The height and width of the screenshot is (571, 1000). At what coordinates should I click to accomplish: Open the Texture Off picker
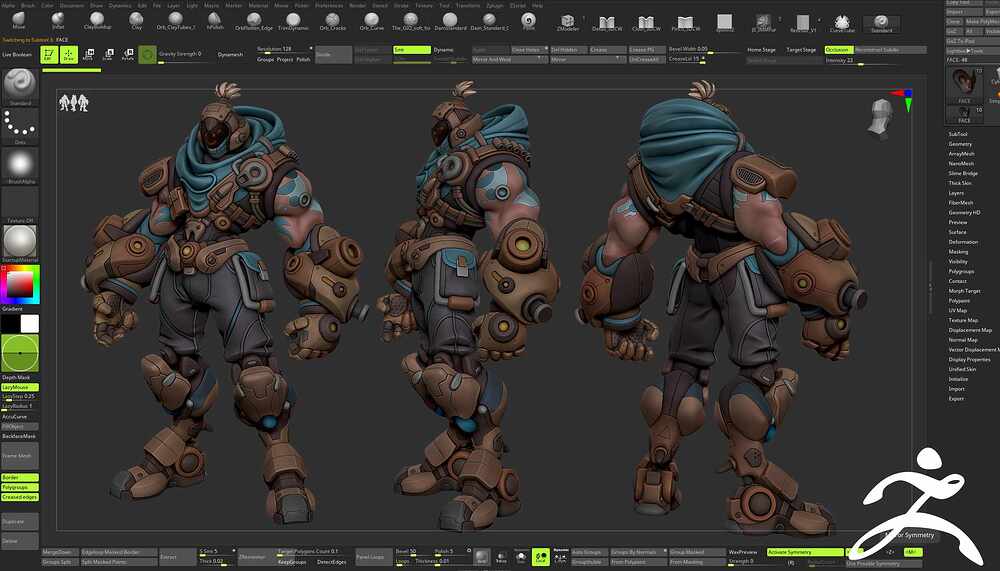pos(20,205)
